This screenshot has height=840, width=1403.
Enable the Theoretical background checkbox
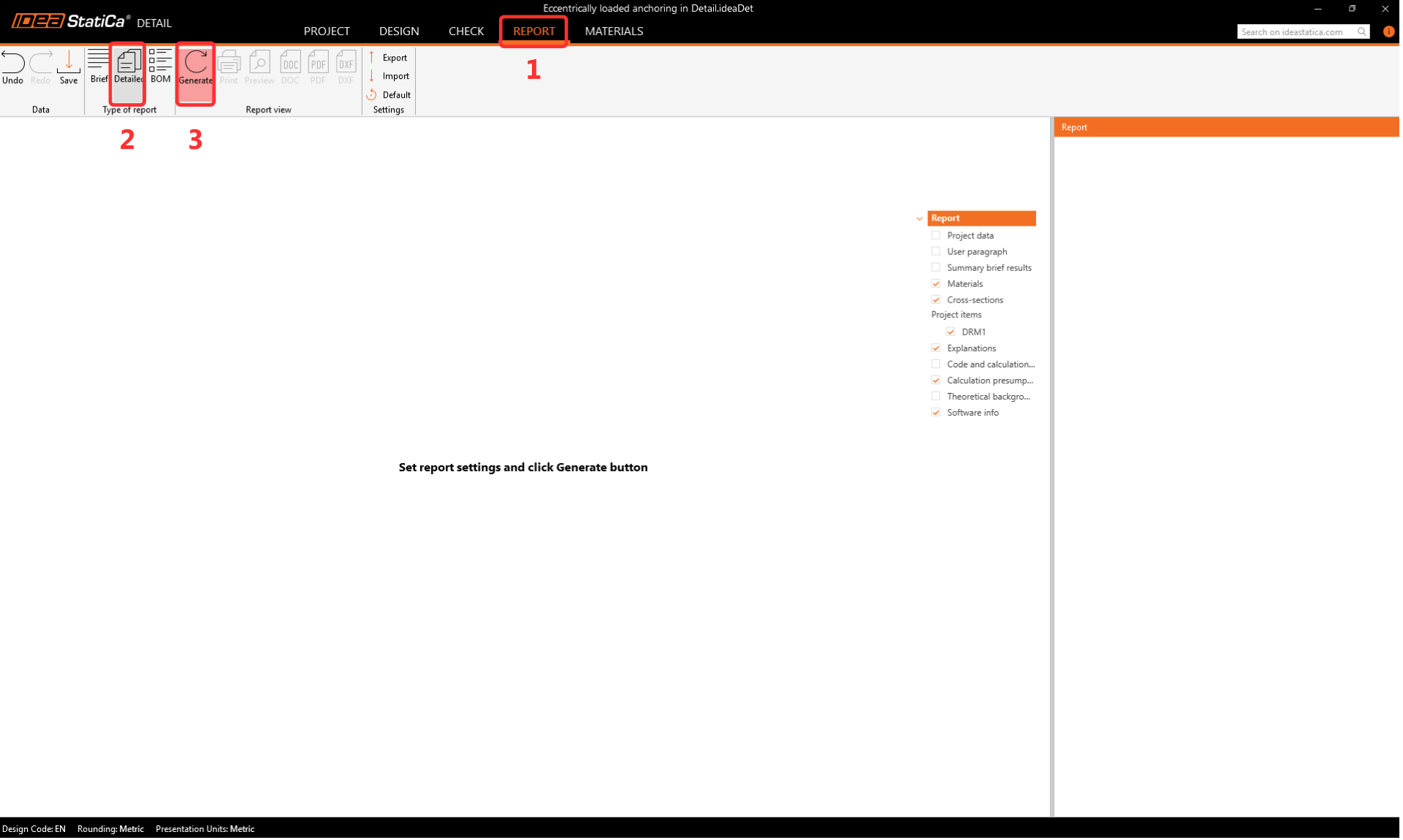click(936, 397)
